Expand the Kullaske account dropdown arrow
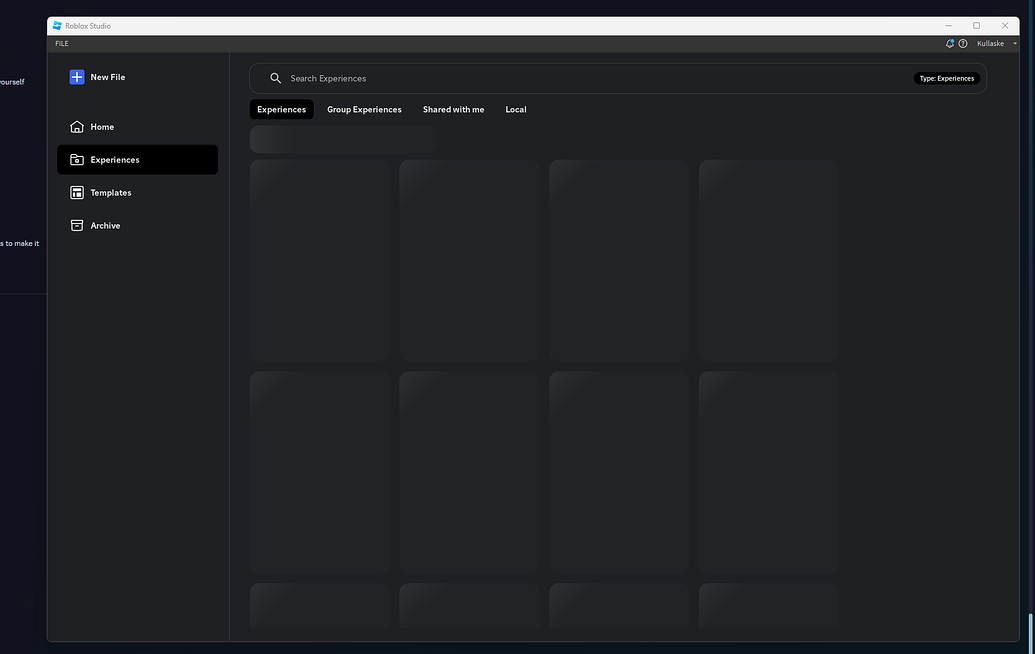This screenshot has height=654, width=1035. coord(1015,44)
